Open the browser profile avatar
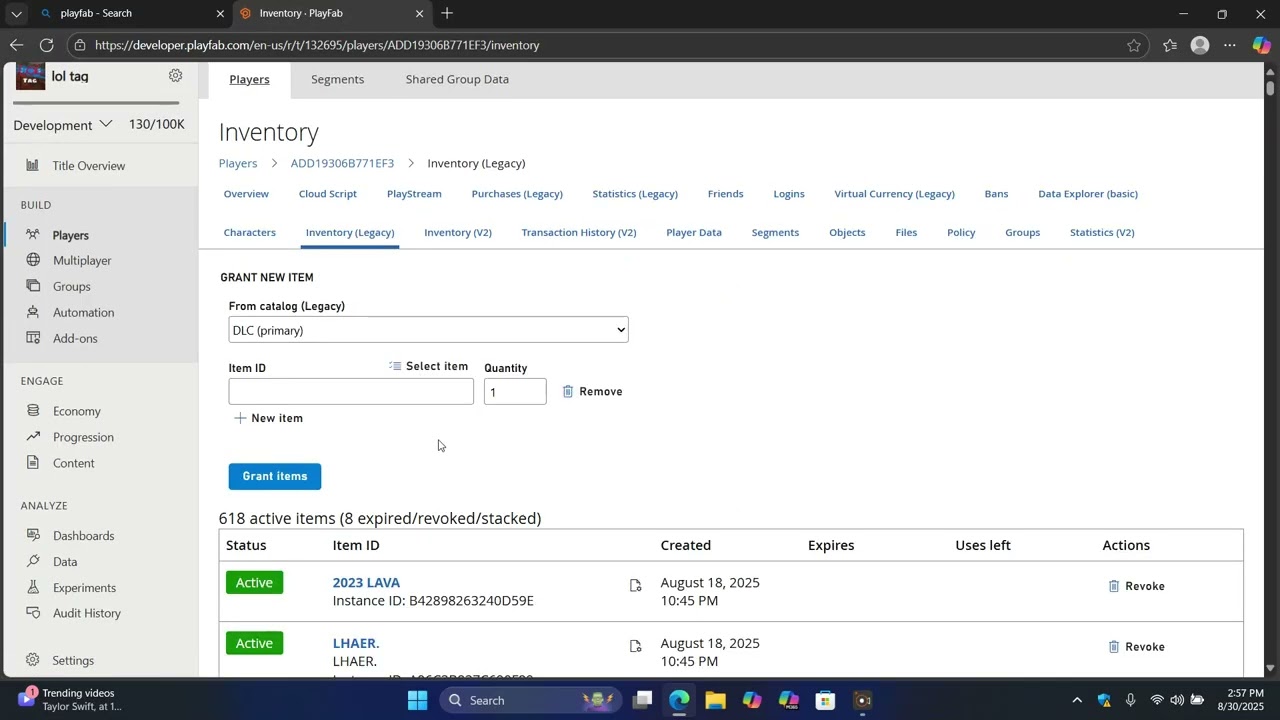This screenshot has width=1280, height=720. pyautogui.click(x=1200, y=45)
